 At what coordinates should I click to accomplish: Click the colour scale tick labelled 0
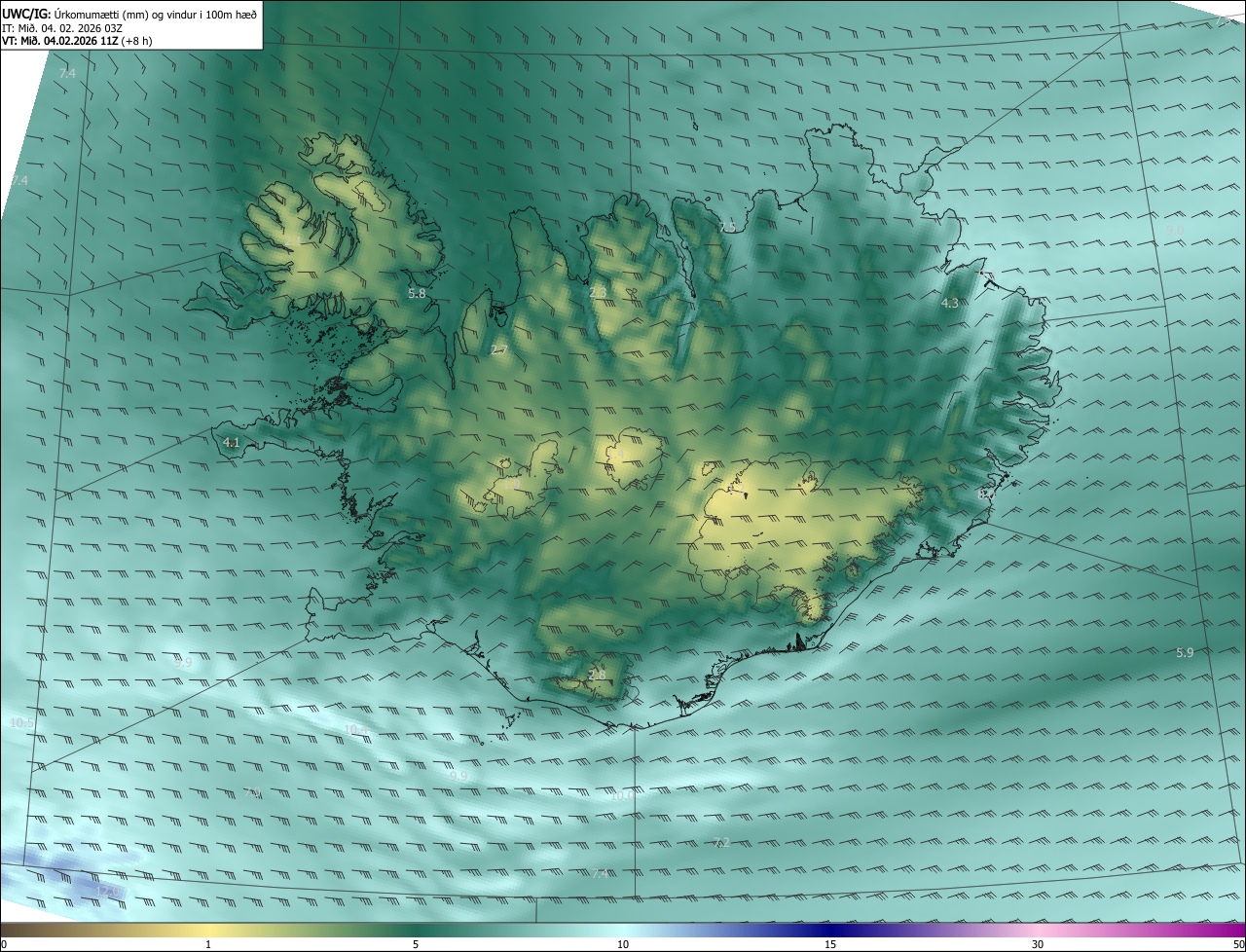point(4,944)
